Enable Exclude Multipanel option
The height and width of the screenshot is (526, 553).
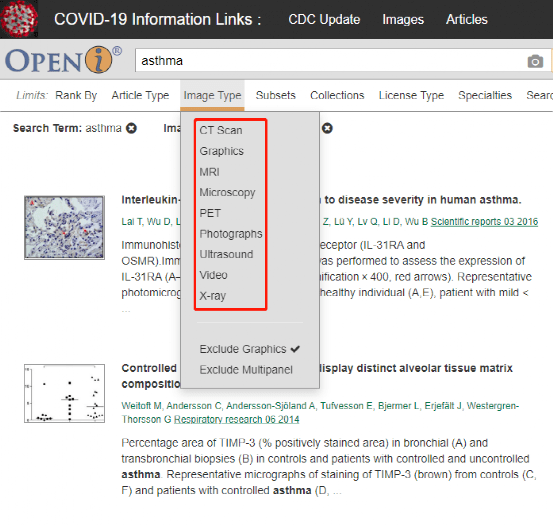tap(246, 370)
